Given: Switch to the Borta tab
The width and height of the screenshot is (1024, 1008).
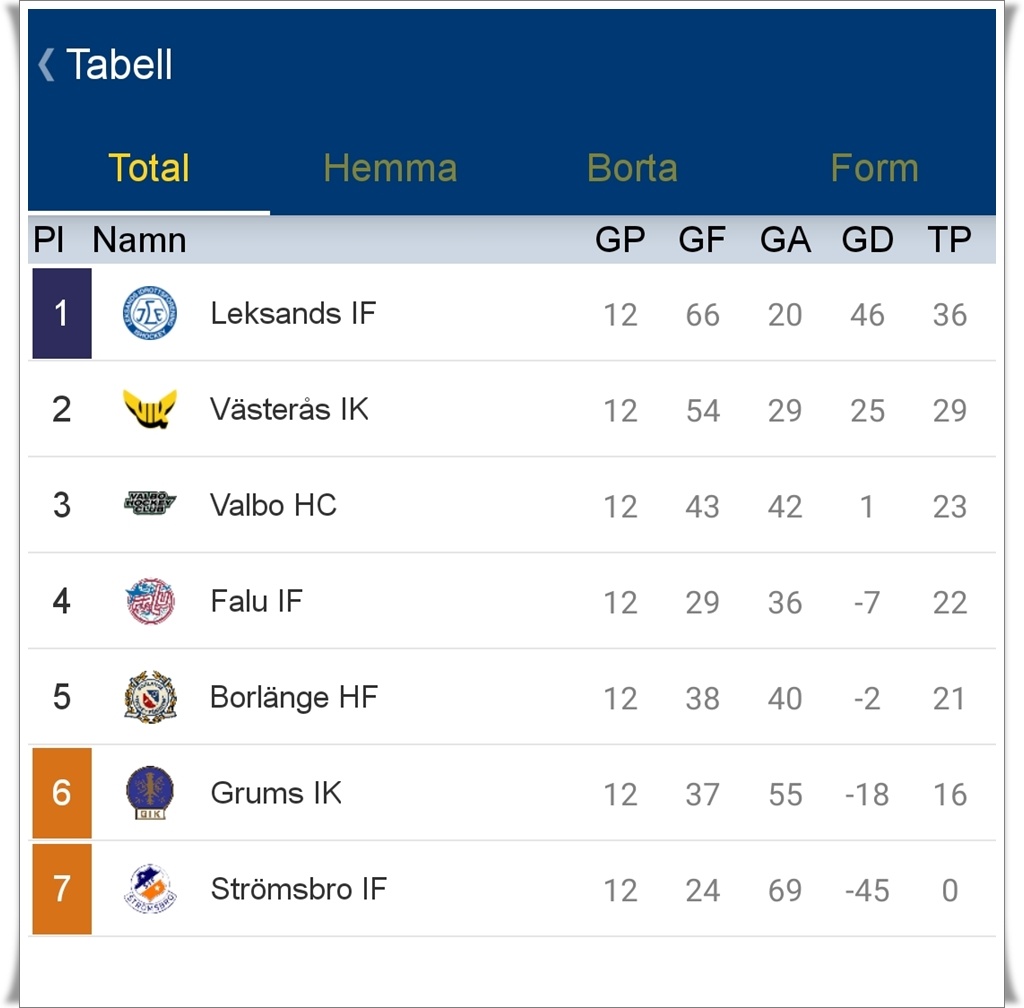Looking at the screenshot, I should [x=632, y=168].
